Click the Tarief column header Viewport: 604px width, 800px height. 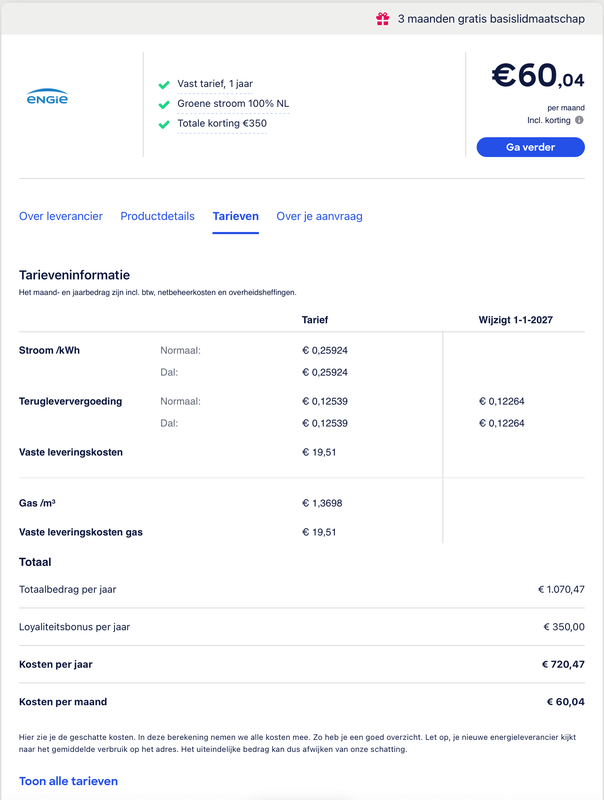pos(315,320)
